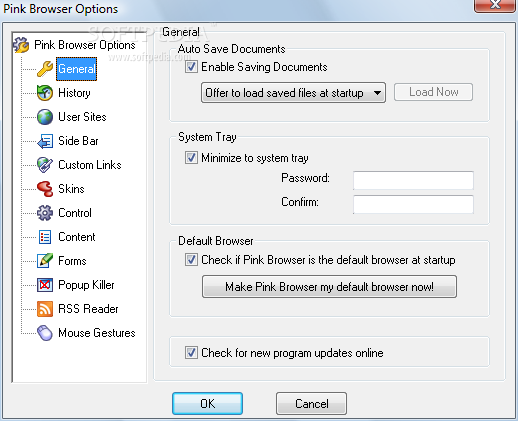Click Make Pink Browser my default browser now
Screen dimensions: 518x421
pos(329,287)
